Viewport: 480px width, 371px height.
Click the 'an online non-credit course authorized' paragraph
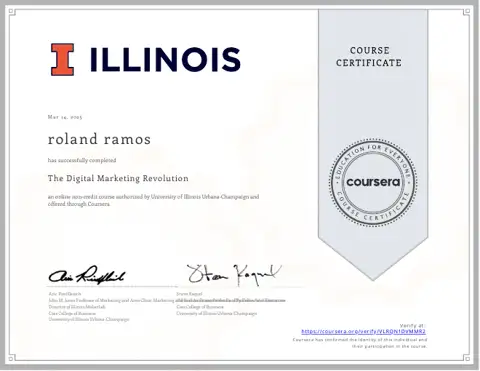tap(153, 200)
